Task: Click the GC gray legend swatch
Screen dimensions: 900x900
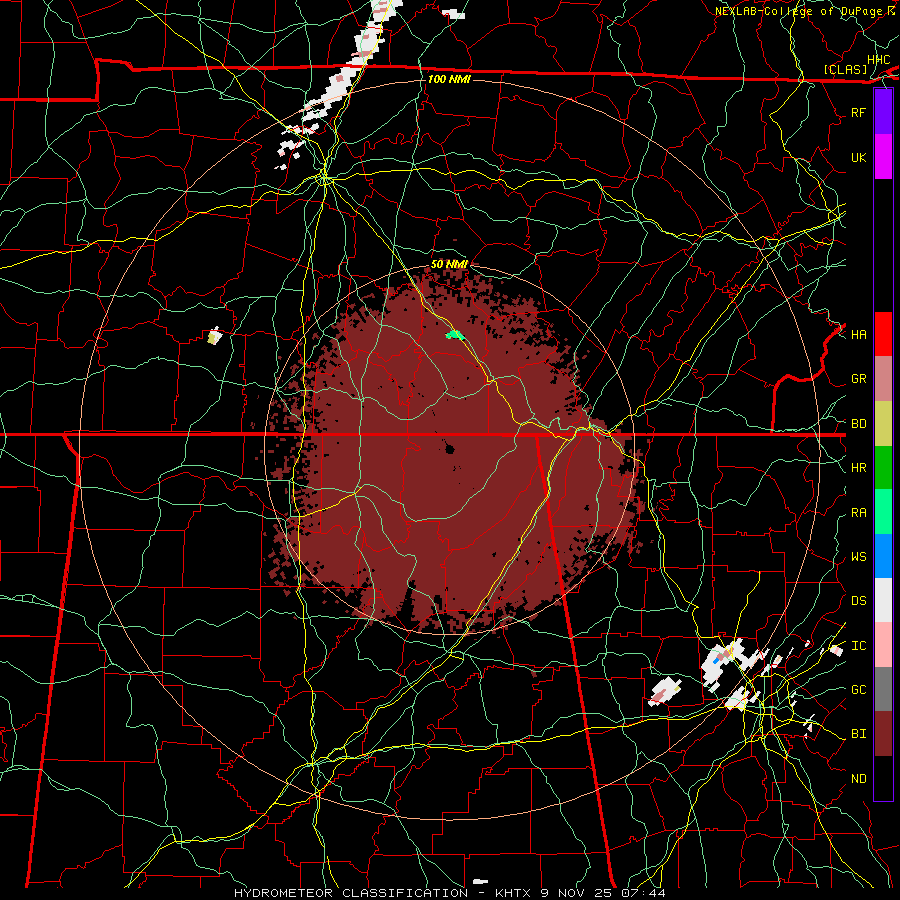Action: (x=883, y=689)
